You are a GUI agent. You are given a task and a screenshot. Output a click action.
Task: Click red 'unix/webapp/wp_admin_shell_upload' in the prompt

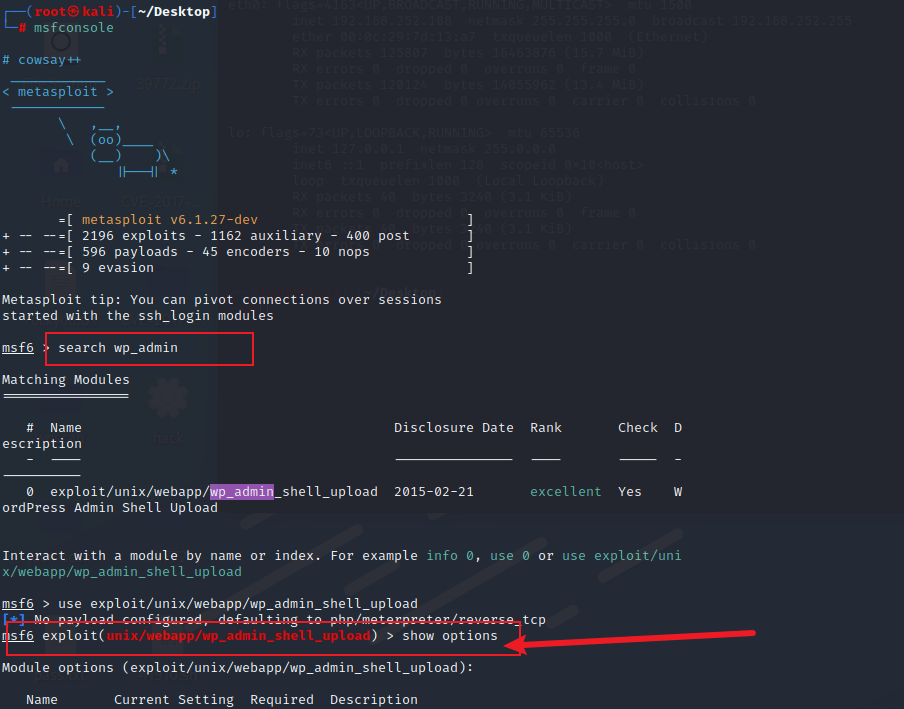click(x=239, y=636)
